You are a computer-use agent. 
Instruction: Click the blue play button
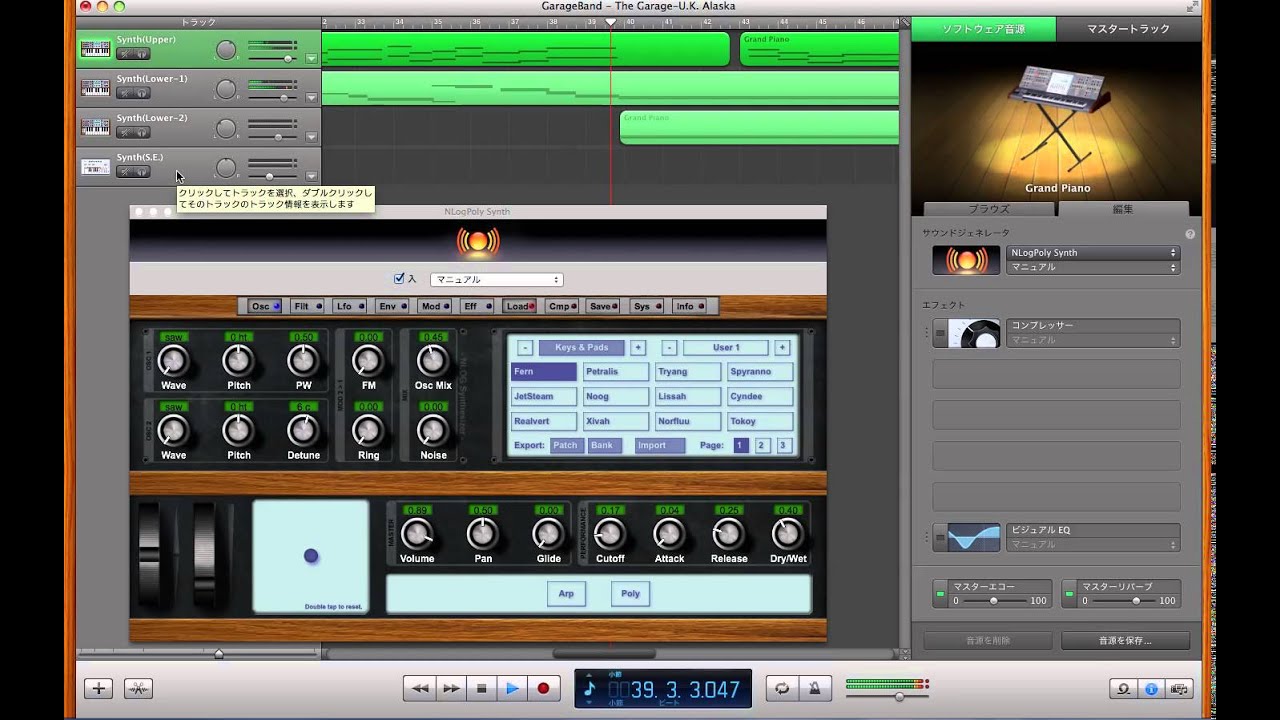pos(512,688)
